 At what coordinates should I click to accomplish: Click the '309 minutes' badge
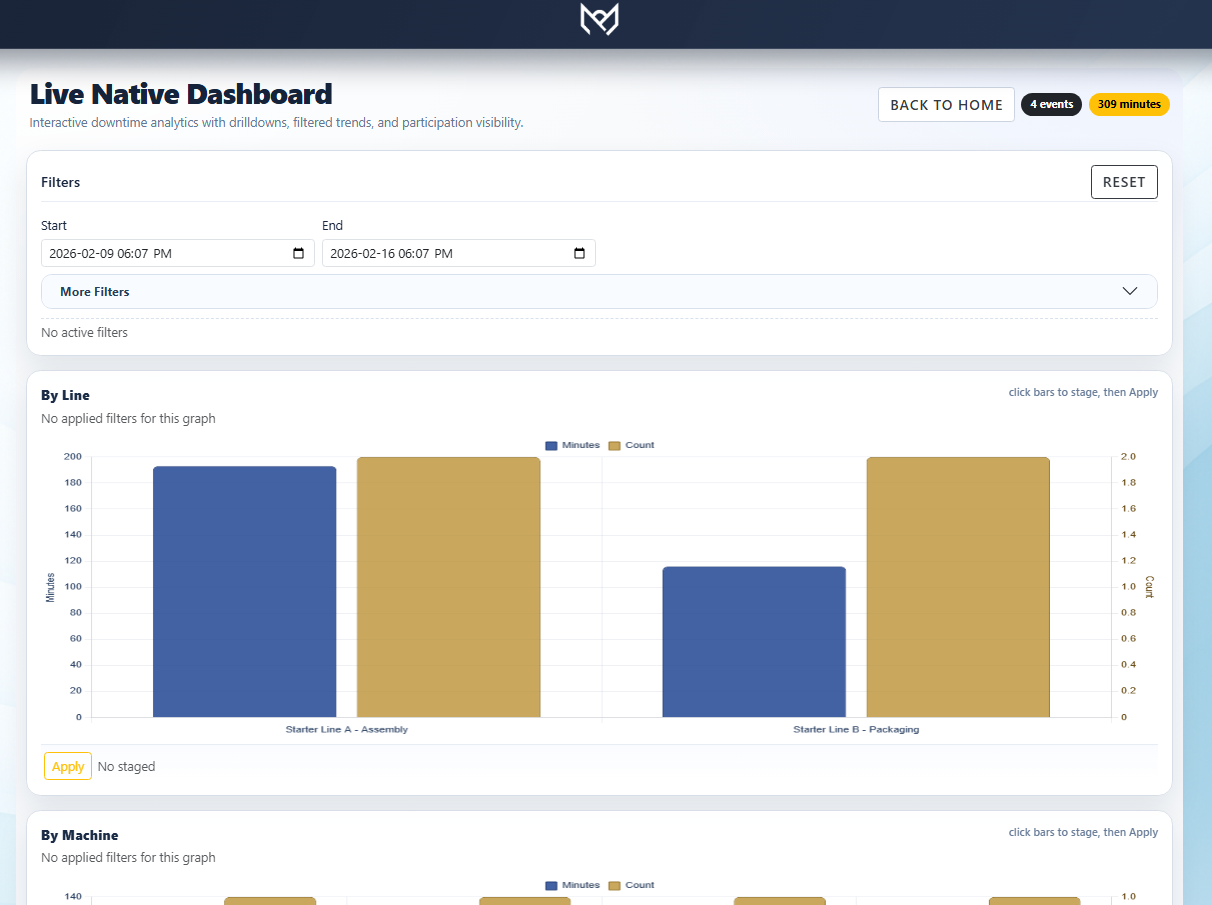pyautogui.click(x=1129, y=104)
